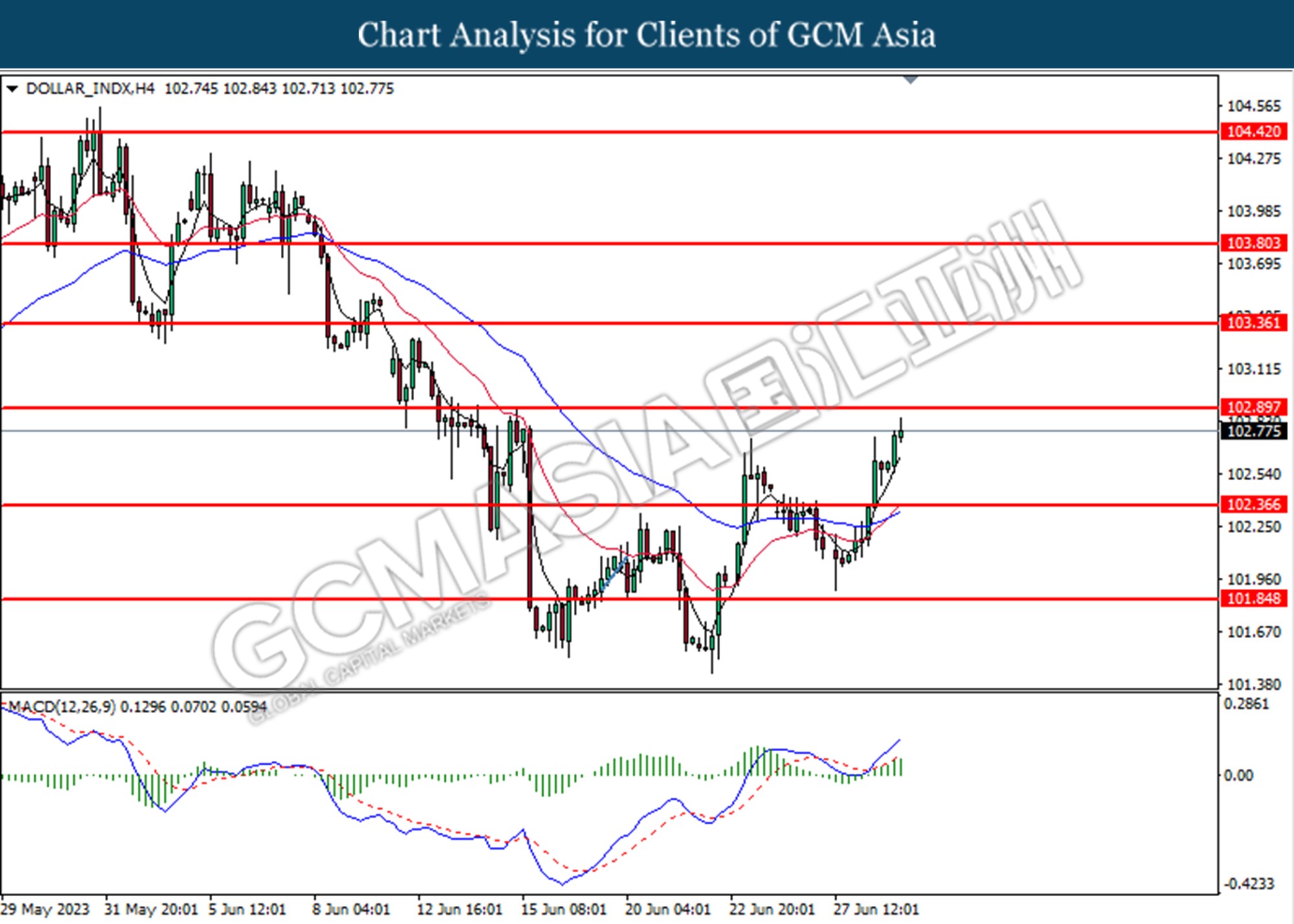The image size is (1294, 924).
Task: Select the 104.420 resistance level label
Action: [1253, 131]
